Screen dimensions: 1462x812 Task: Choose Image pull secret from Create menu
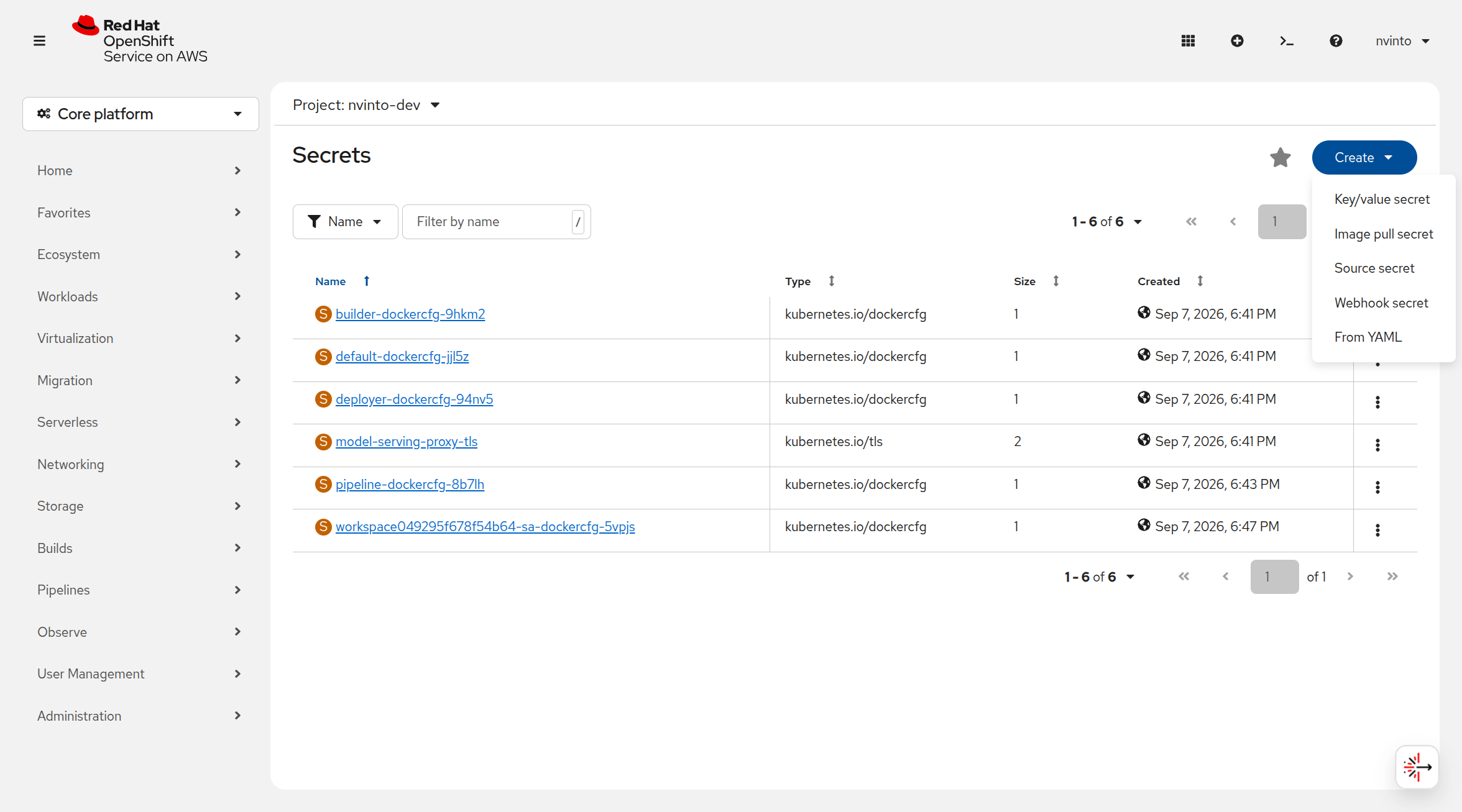point(1383,234)
